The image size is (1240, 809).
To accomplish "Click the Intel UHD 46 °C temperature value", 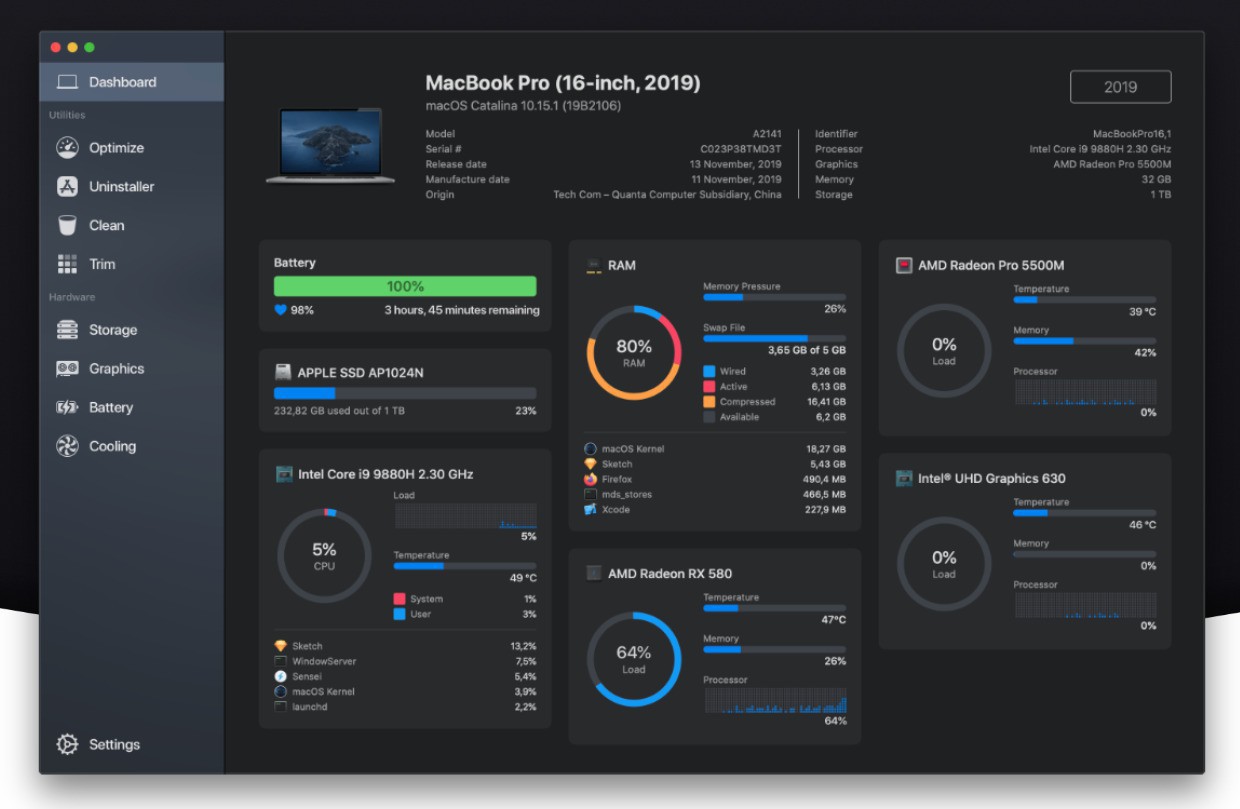I will pos(1142,525).
